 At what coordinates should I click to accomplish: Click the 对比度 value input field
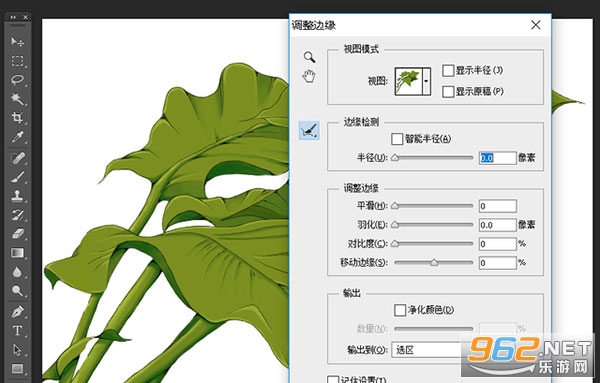[x=497, y=244]
